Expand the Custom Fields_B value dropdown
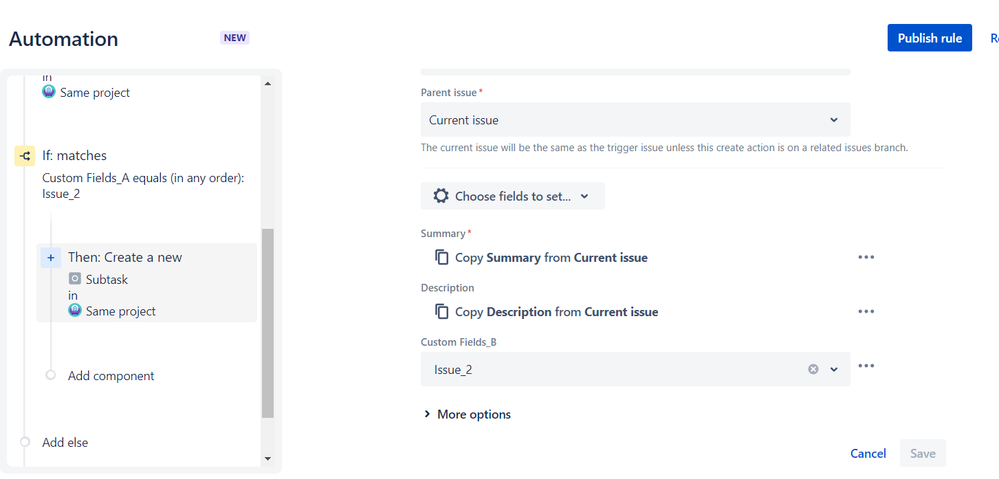Viewport: 999px width, 479px height. click(x=834, y=369)
